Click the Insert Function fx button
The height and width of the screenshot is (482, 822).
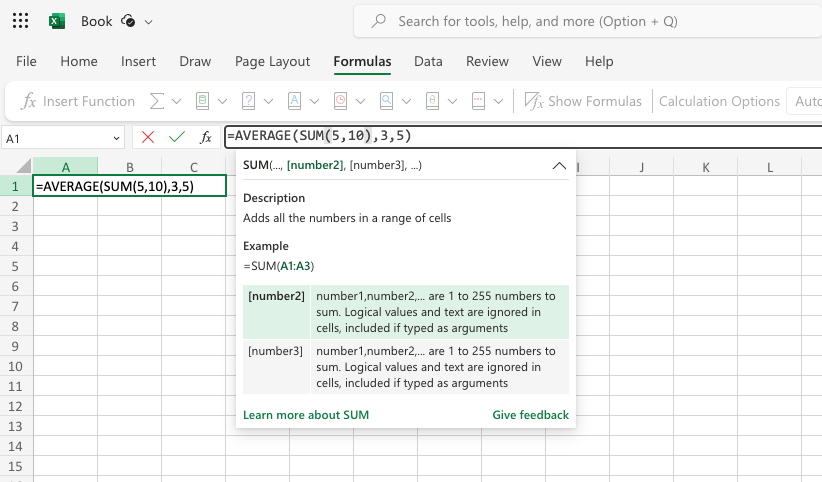[x=78, y=101]
